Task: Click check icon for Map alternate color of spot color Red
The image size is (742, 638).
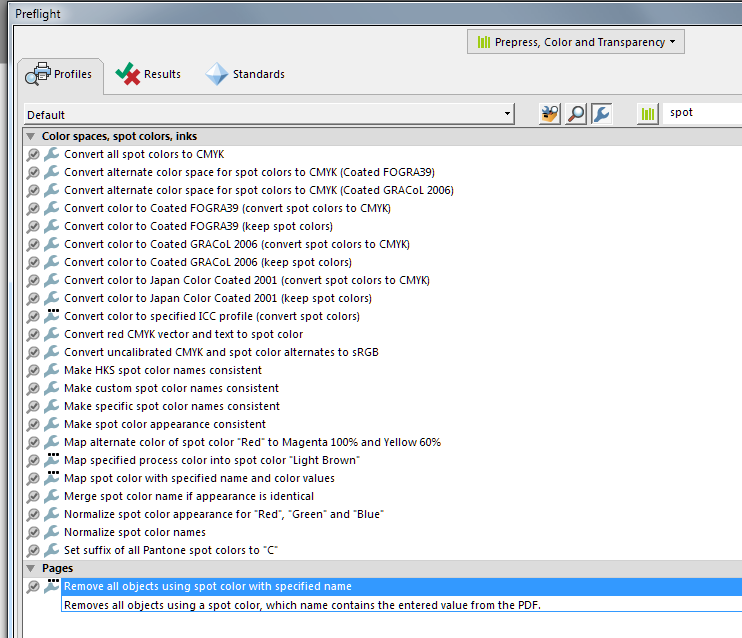Action: 33,443
